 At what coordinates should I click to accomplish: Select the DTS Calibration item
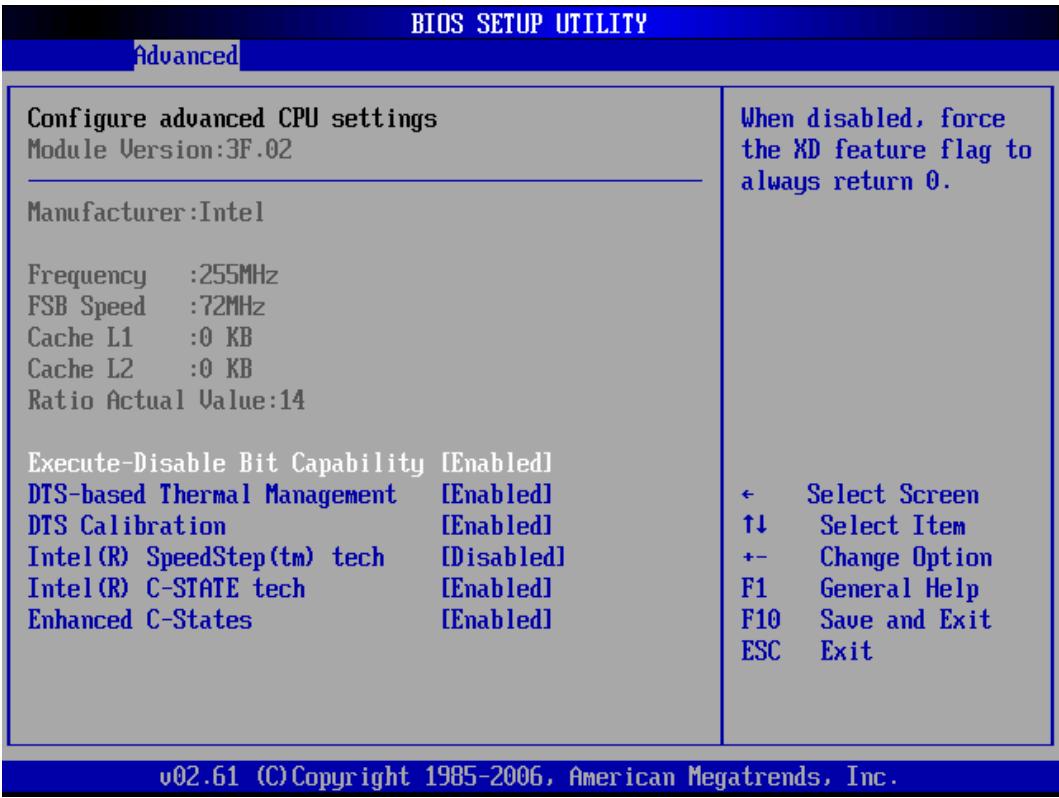[127, 525]
